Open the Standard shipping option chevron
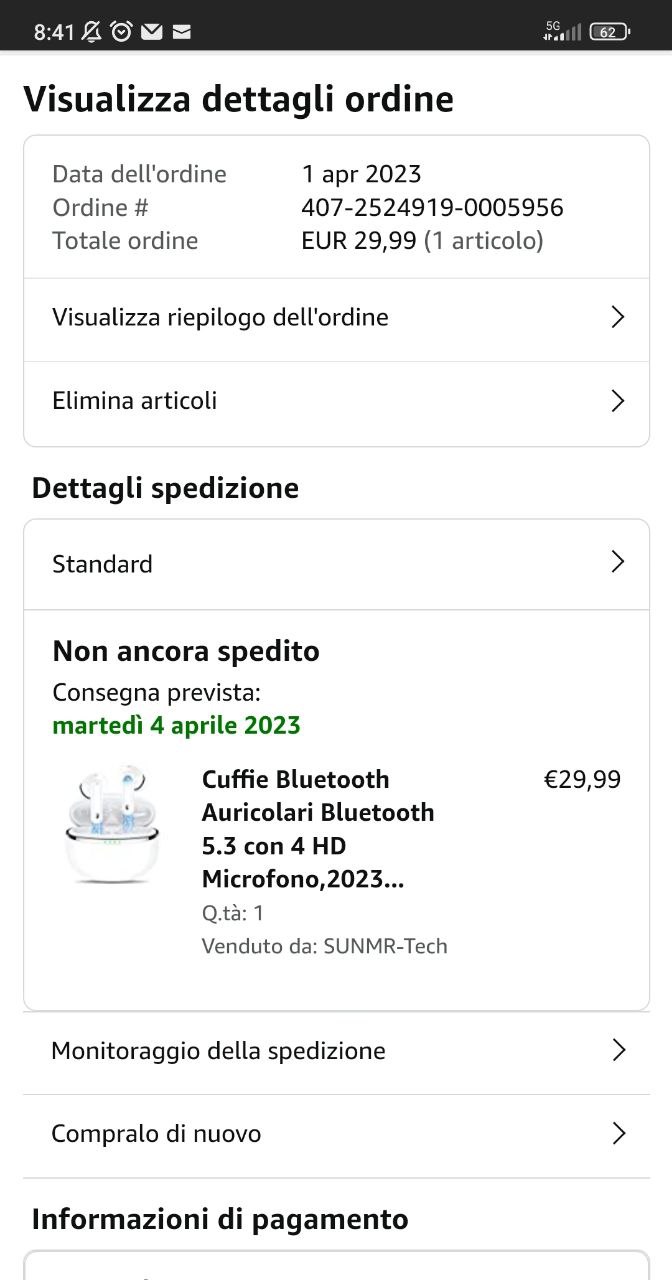The image size is (672, 1280). [617, 562]
